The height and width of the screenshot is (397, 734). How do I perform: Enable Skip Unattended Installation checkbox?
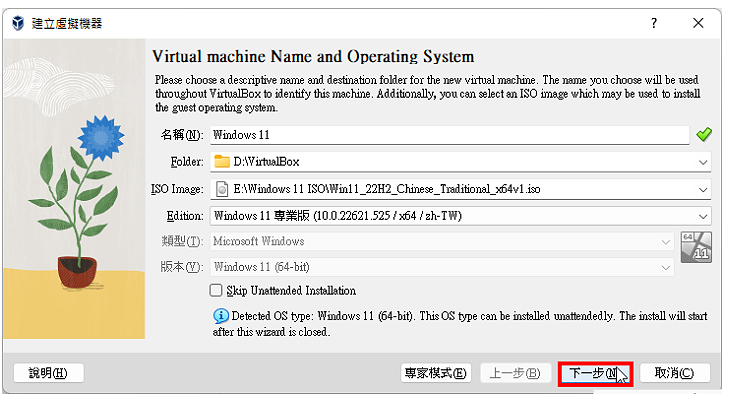tap(216, 290)
